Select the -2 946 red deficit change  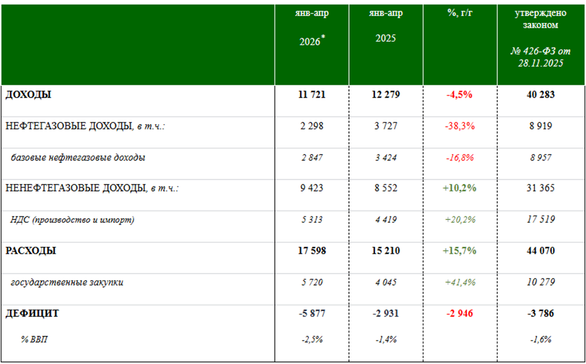[x=460, y=313]
